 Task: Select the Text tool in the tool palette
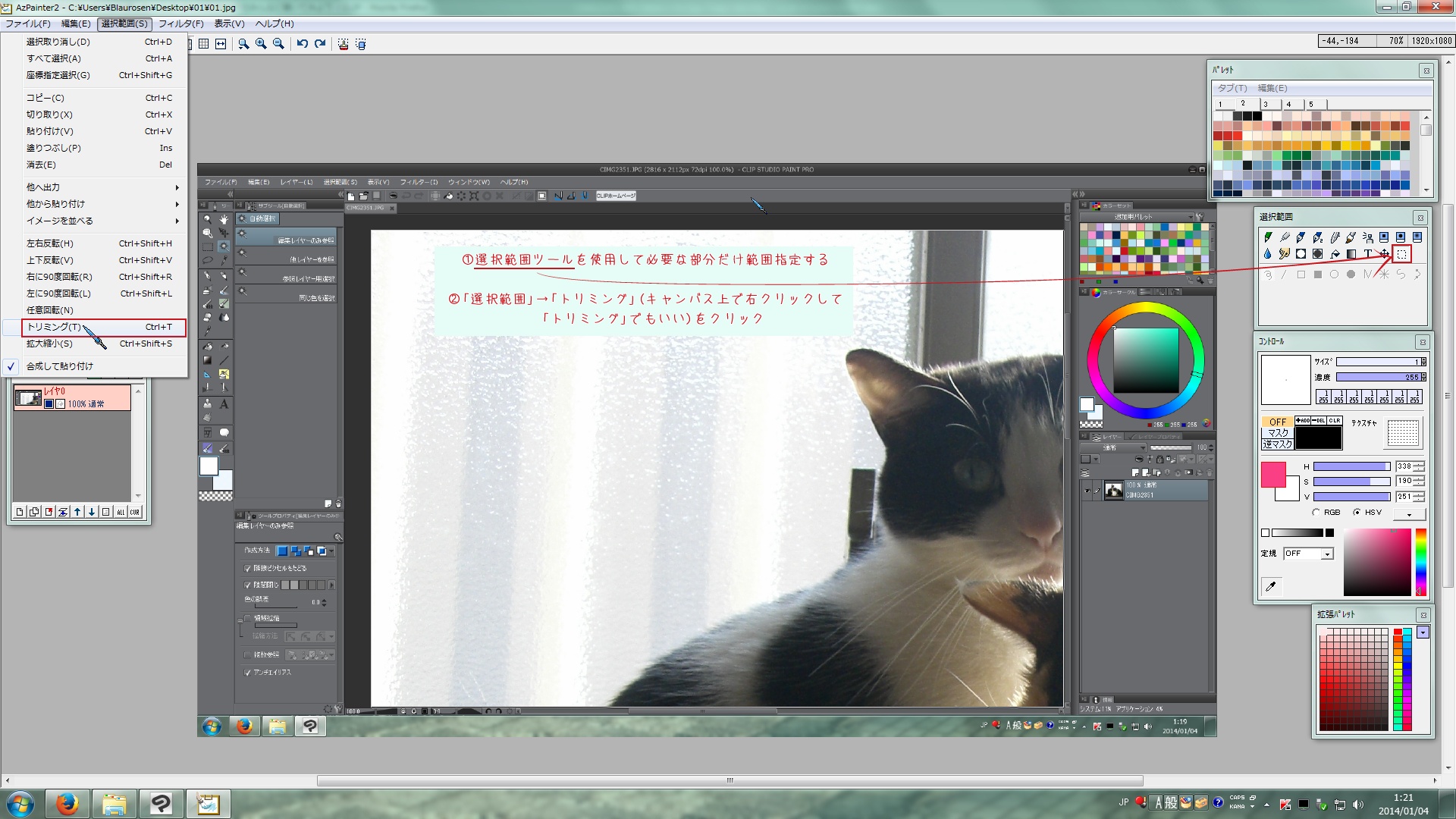point(1367,254)
